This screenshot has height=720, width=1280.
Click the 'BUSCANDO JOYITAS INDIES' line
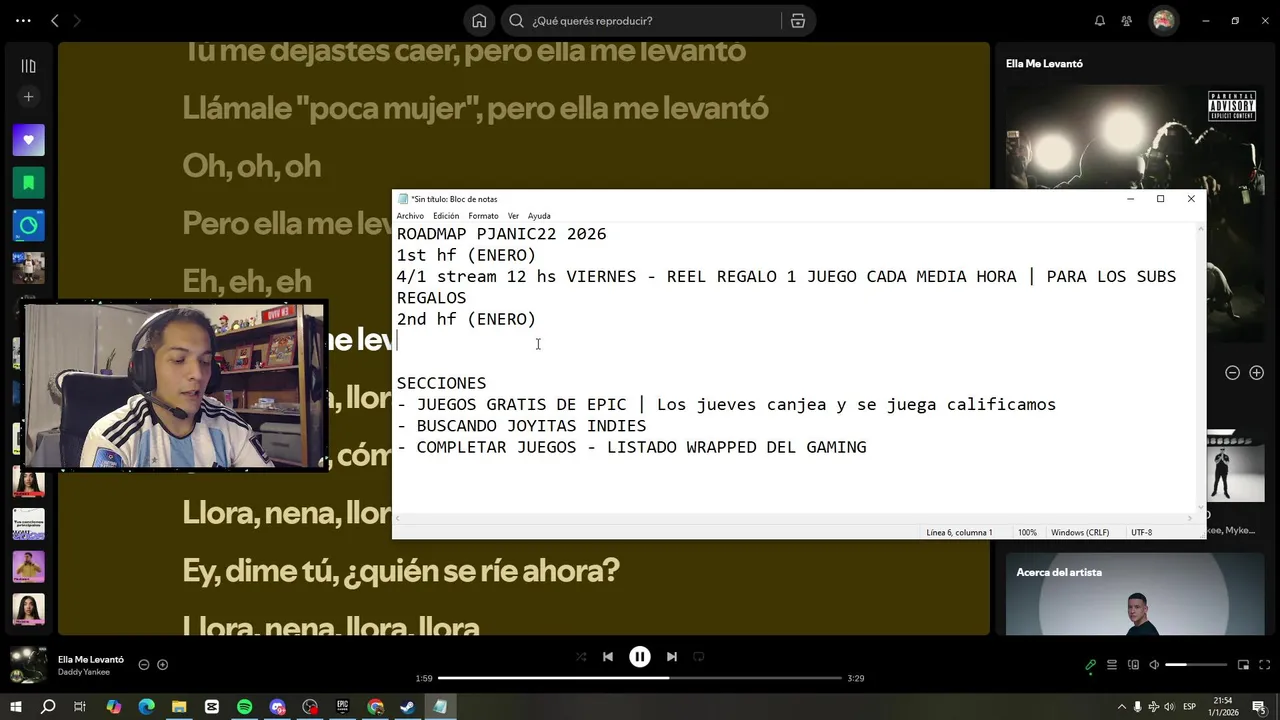(521, 426)
